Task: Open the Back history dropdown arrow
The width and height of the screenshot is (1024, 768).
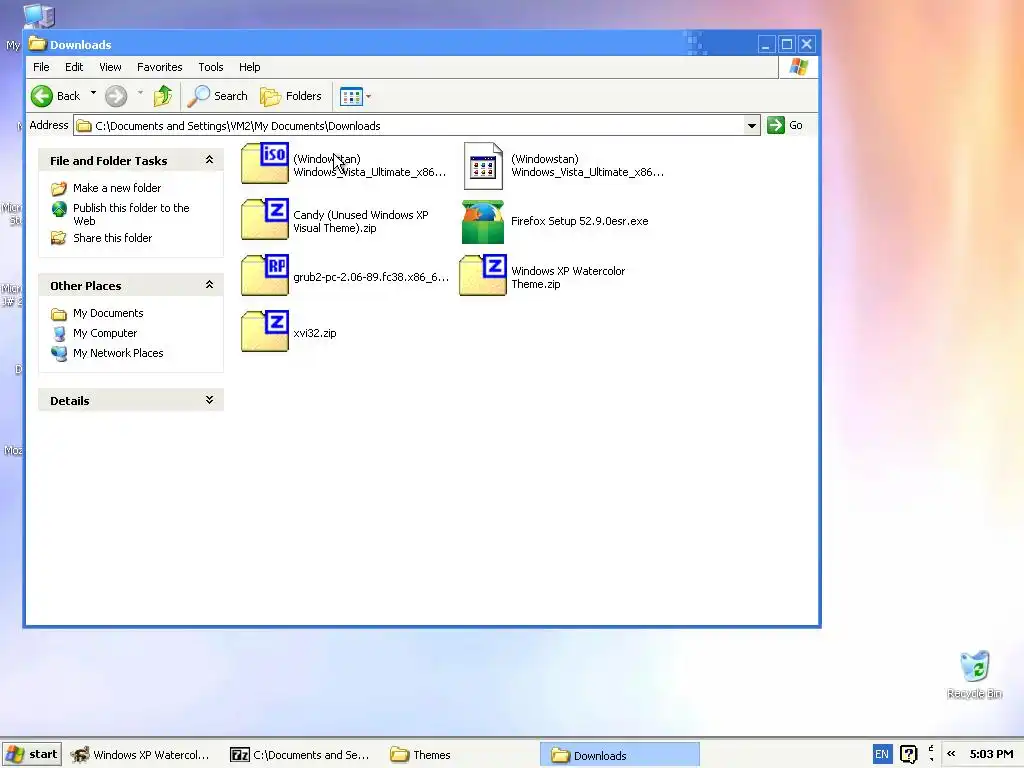Action: (93, 93)
